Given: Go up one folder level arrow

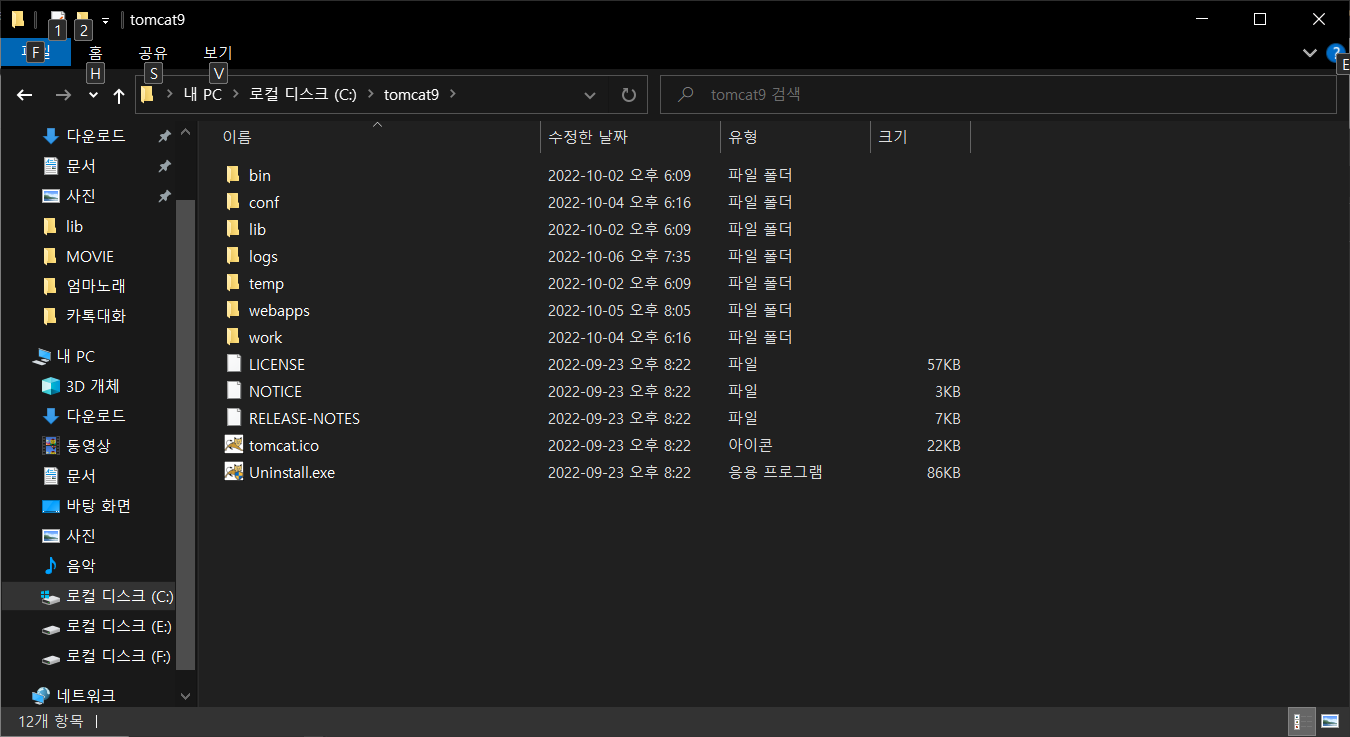Looking at the screenshot, I should [119, 95].
